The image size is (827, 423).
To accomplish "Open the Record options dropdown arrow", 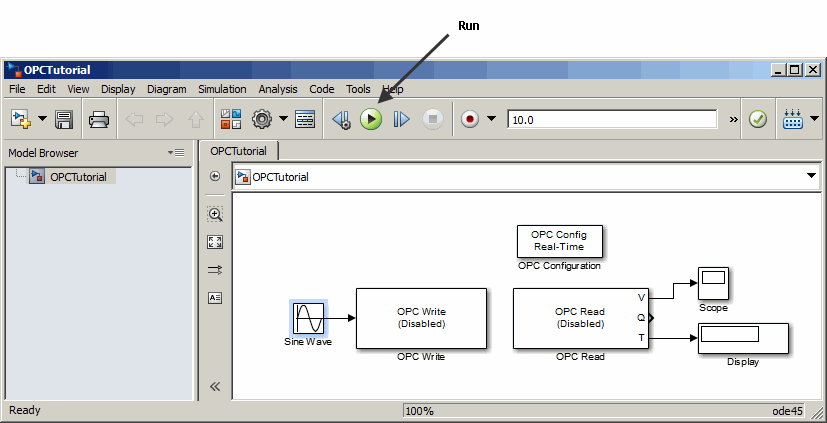I will pyautogui.click(x=491, y=119).
